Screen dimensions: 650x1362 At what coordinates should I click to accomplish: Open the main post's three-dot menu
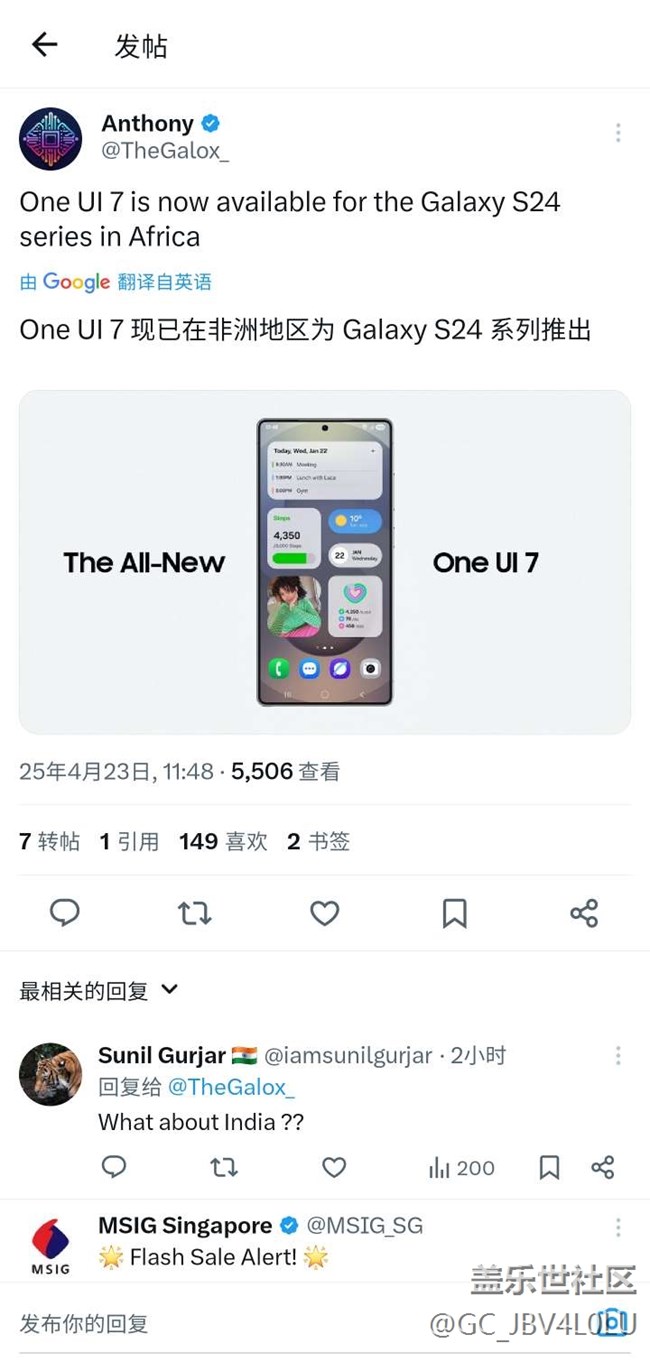click(x=618, y=132)
